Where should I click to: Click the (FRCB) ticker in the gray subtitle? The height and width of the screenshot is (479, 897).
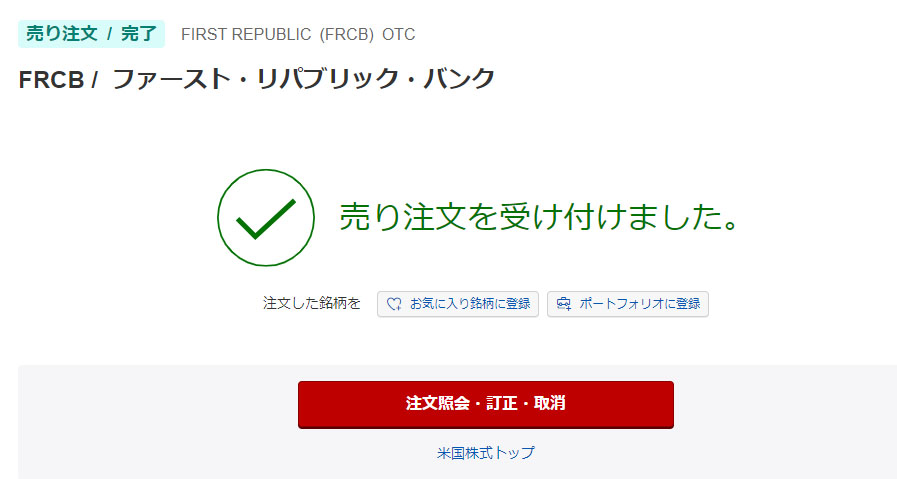click(347, 35)
